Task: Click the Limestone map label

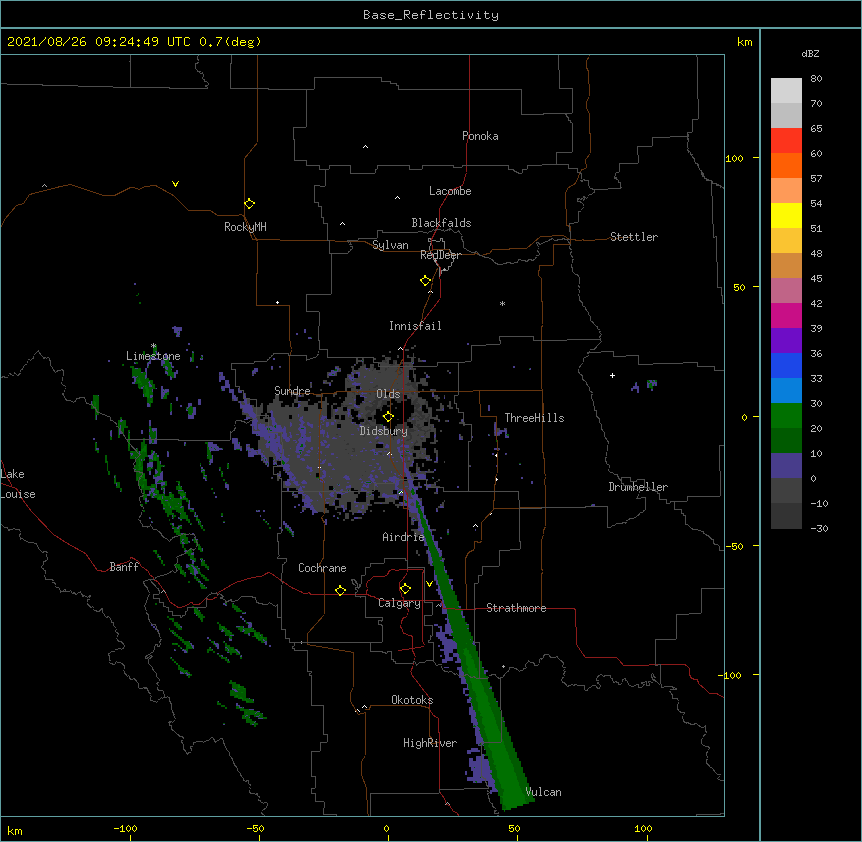Action: point(153,356)
